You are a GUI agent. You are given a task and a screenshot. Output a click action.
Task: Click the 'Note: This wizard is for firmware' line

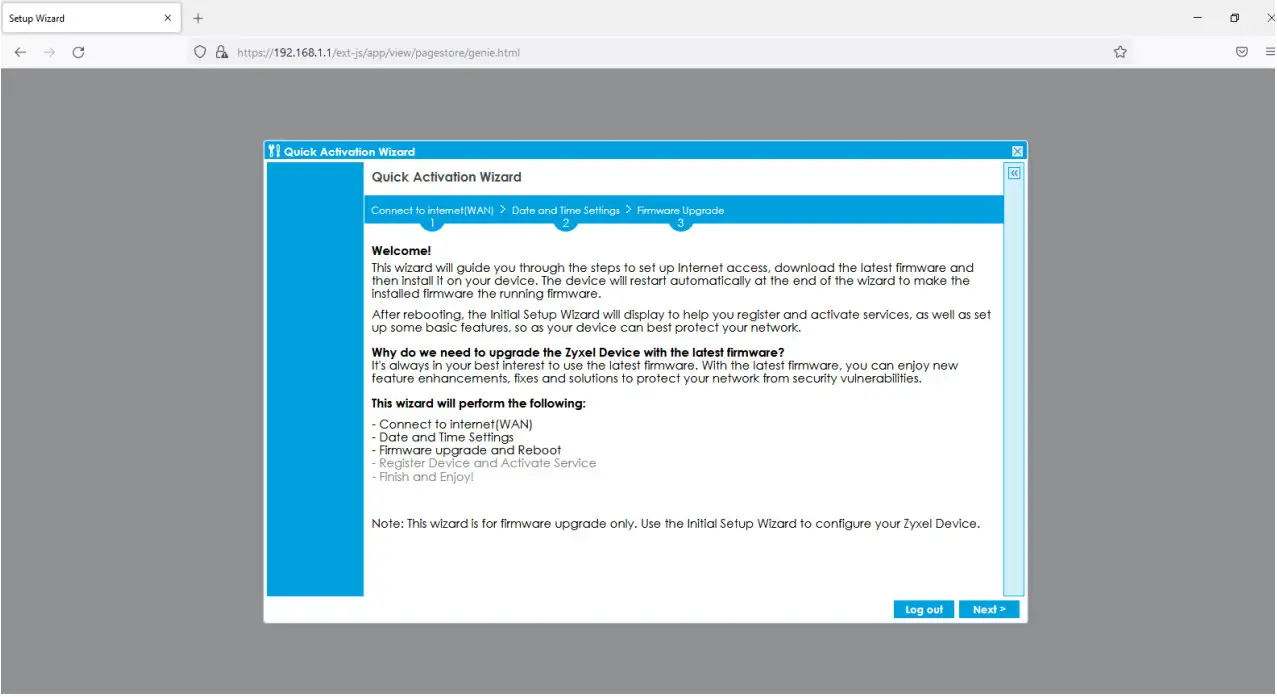[x=675, y=524]
